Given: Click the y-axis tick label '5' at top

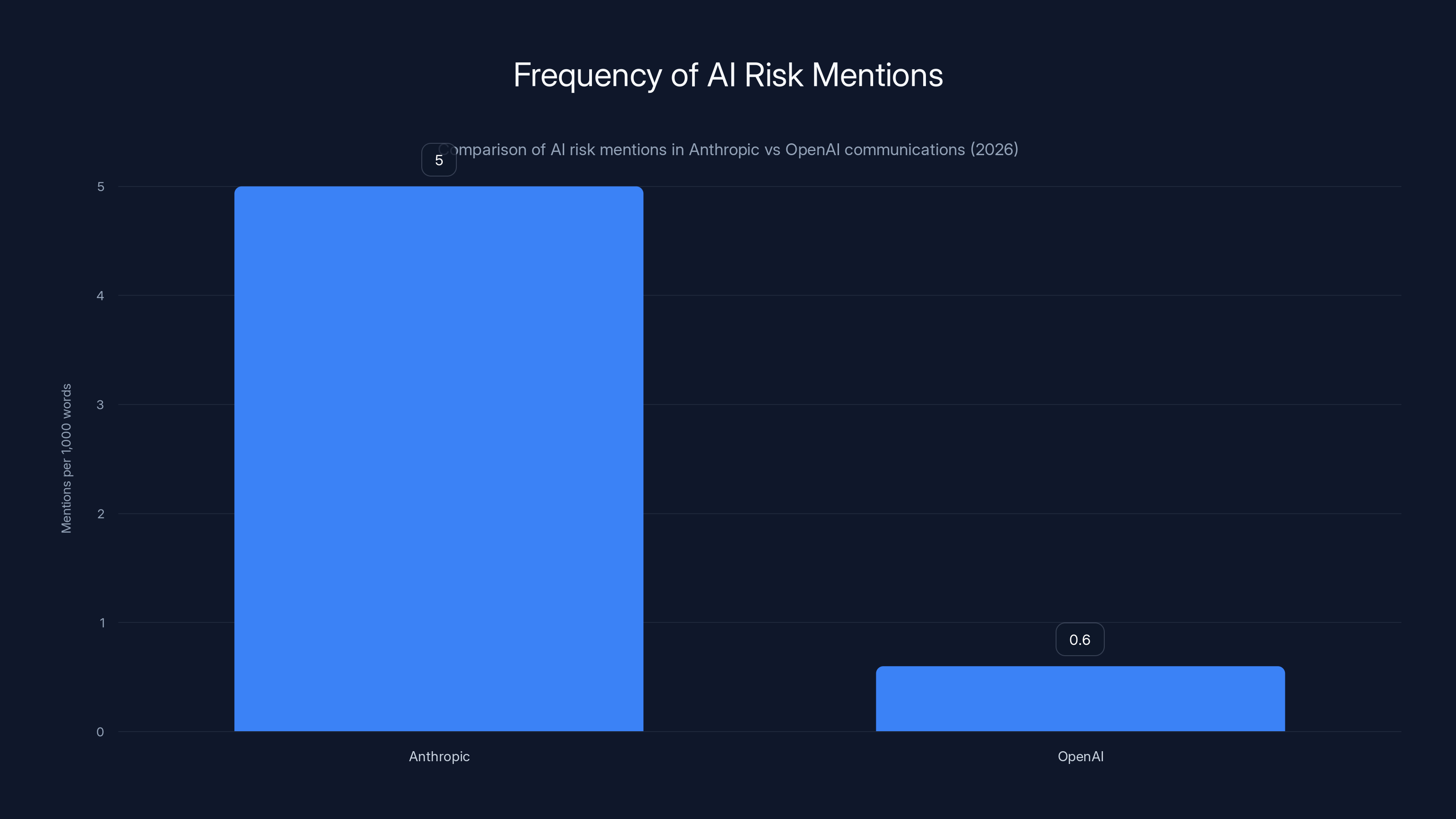Looking at the screenshot, I should coord(101,187).
